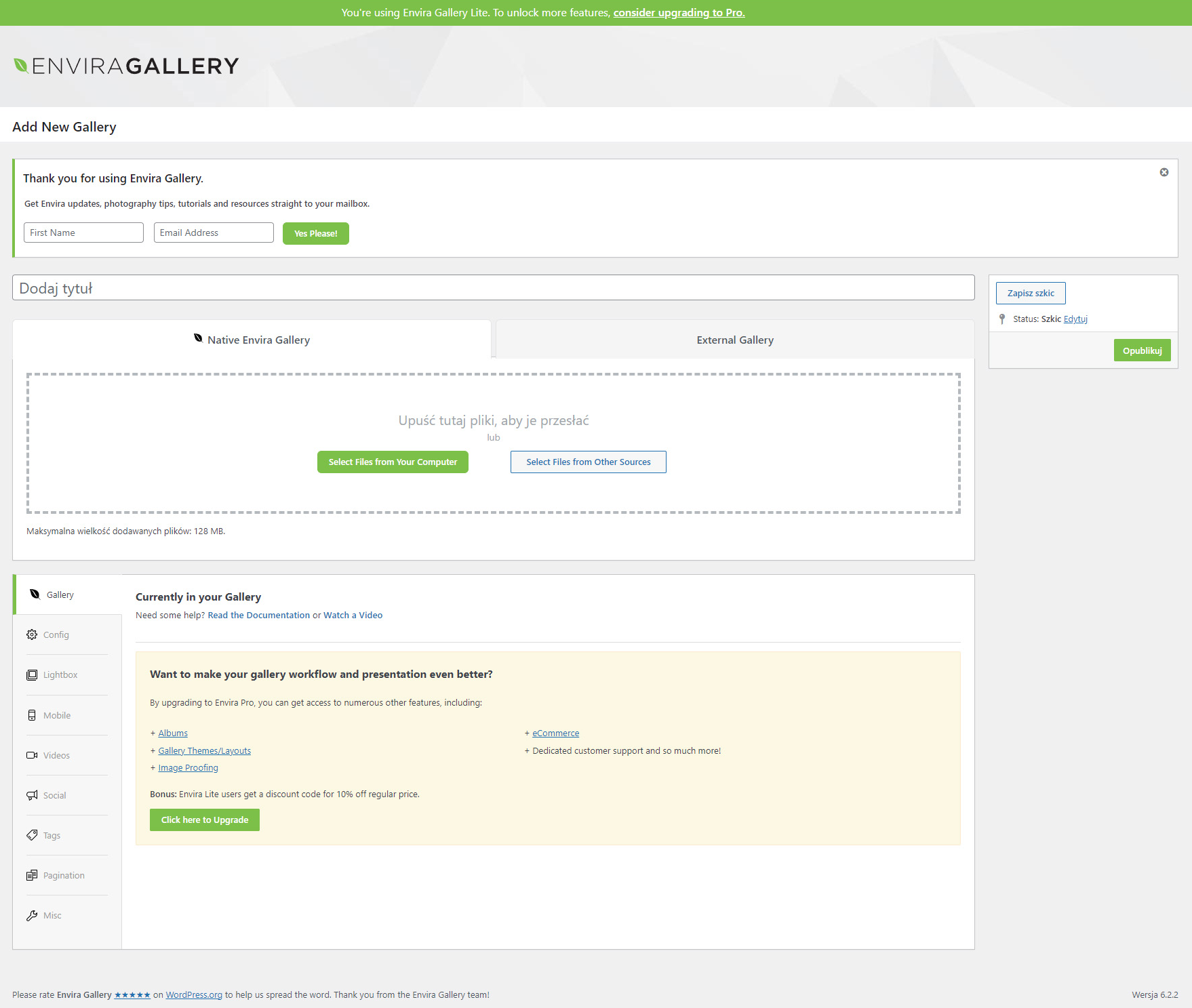Click the leaf icon on Native Envira Gallery tab
Viewport: 1192px width, 1008px height.
pyautogui.click(x=198, y=338)
